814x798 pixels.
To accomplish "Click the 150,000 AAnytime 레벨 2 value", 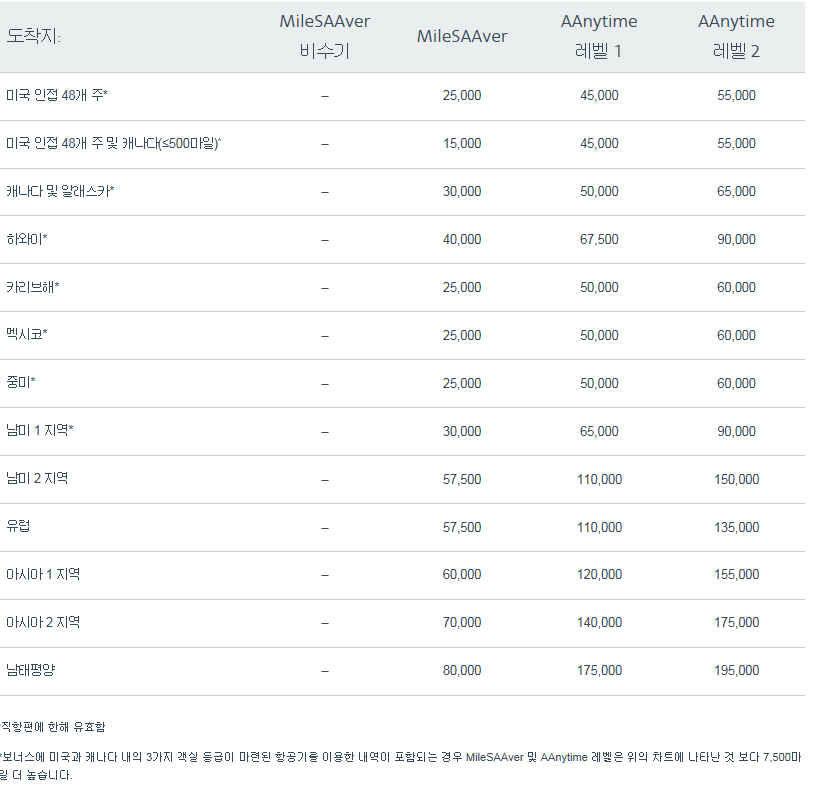I will click(736, 479).
